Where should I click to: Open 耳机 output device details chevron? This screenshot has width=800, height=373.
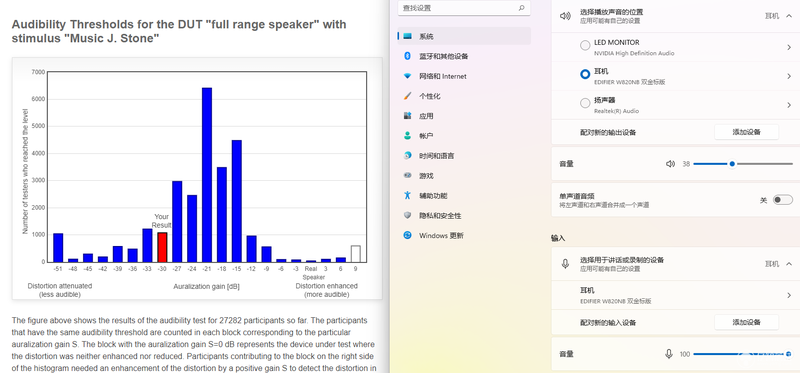tap(789, 77)
